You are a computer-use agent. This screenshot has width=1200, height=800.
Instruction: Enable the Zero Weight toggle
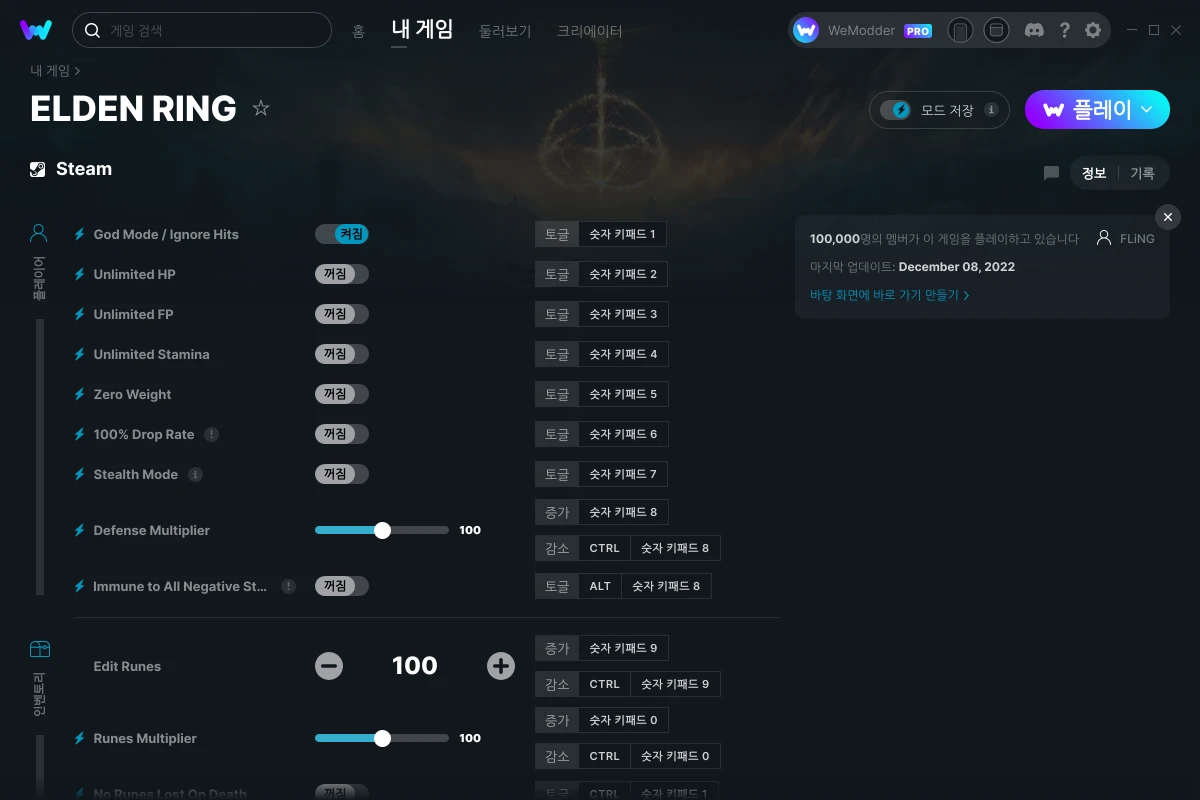342,394
